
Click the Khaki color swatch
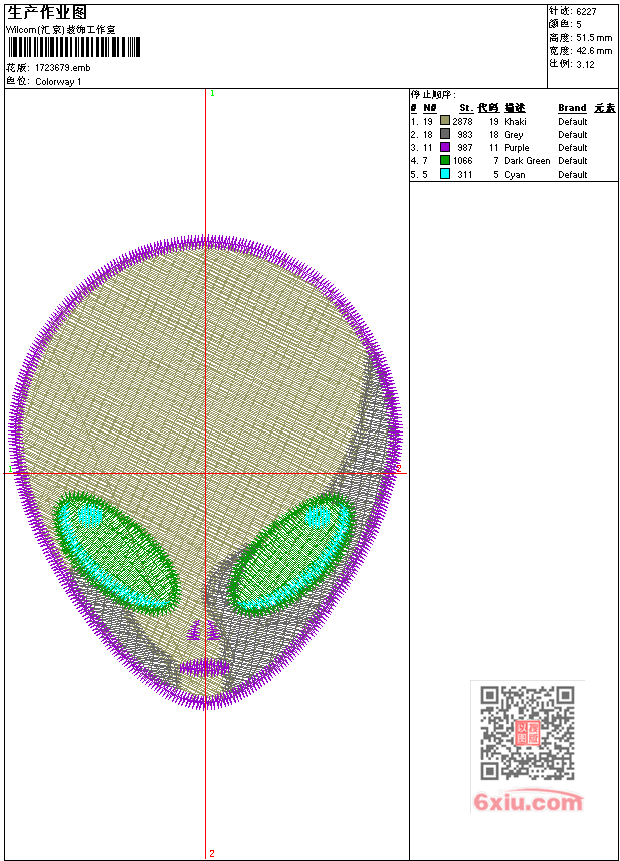pyautogui.click(x=445, y=121)
